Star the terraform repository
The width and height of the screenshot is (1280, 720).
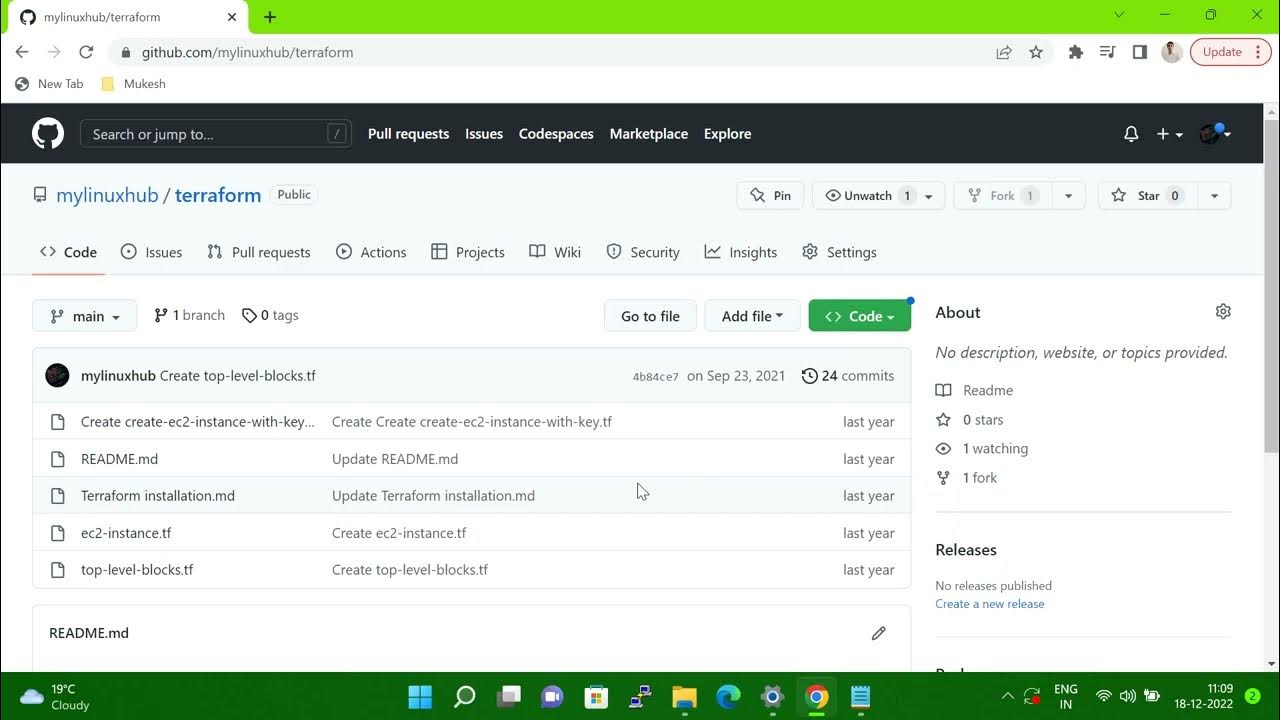click(1148, 196)
